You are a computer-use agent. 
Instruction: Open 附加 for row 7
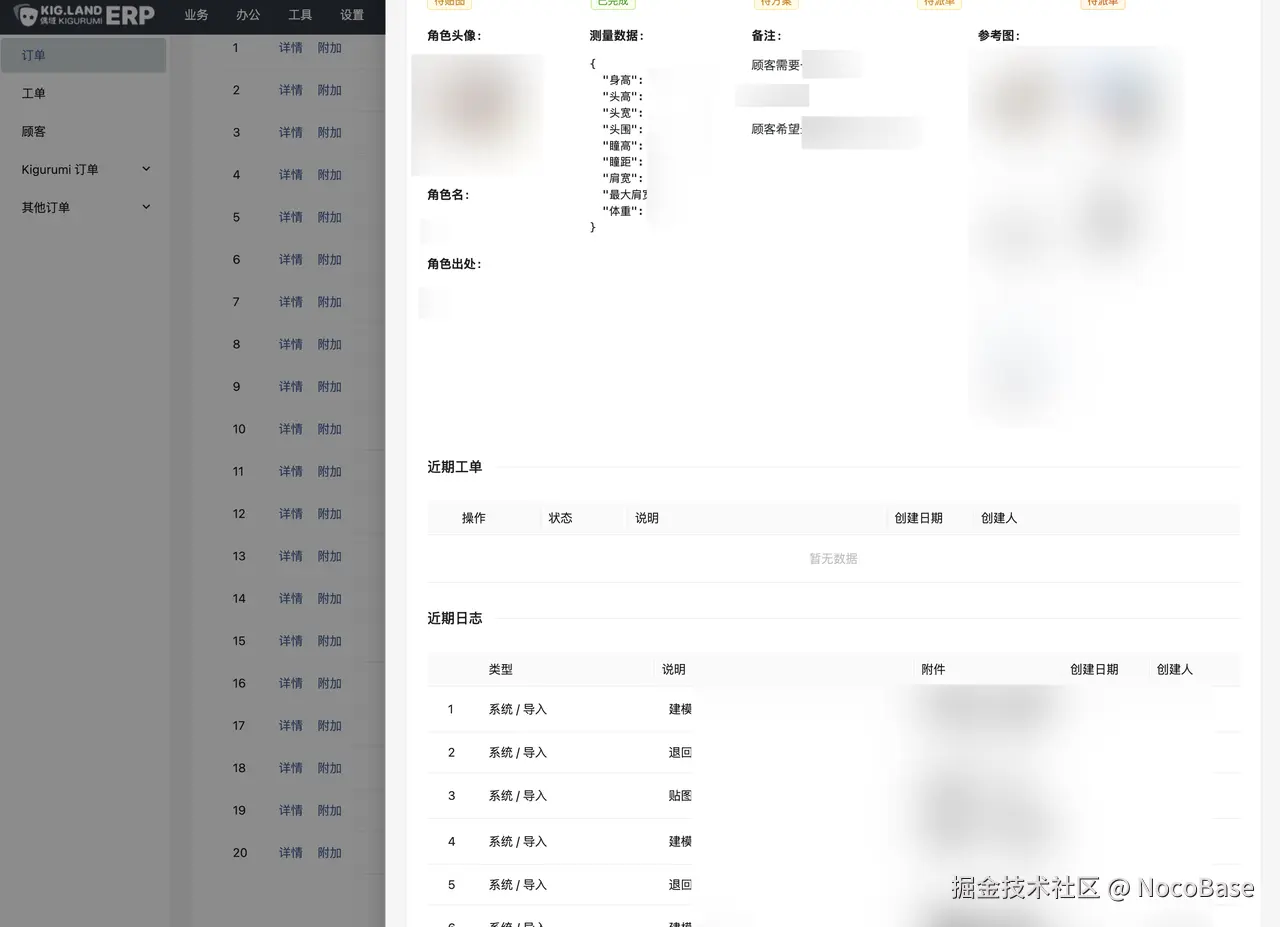click(330, 302)
